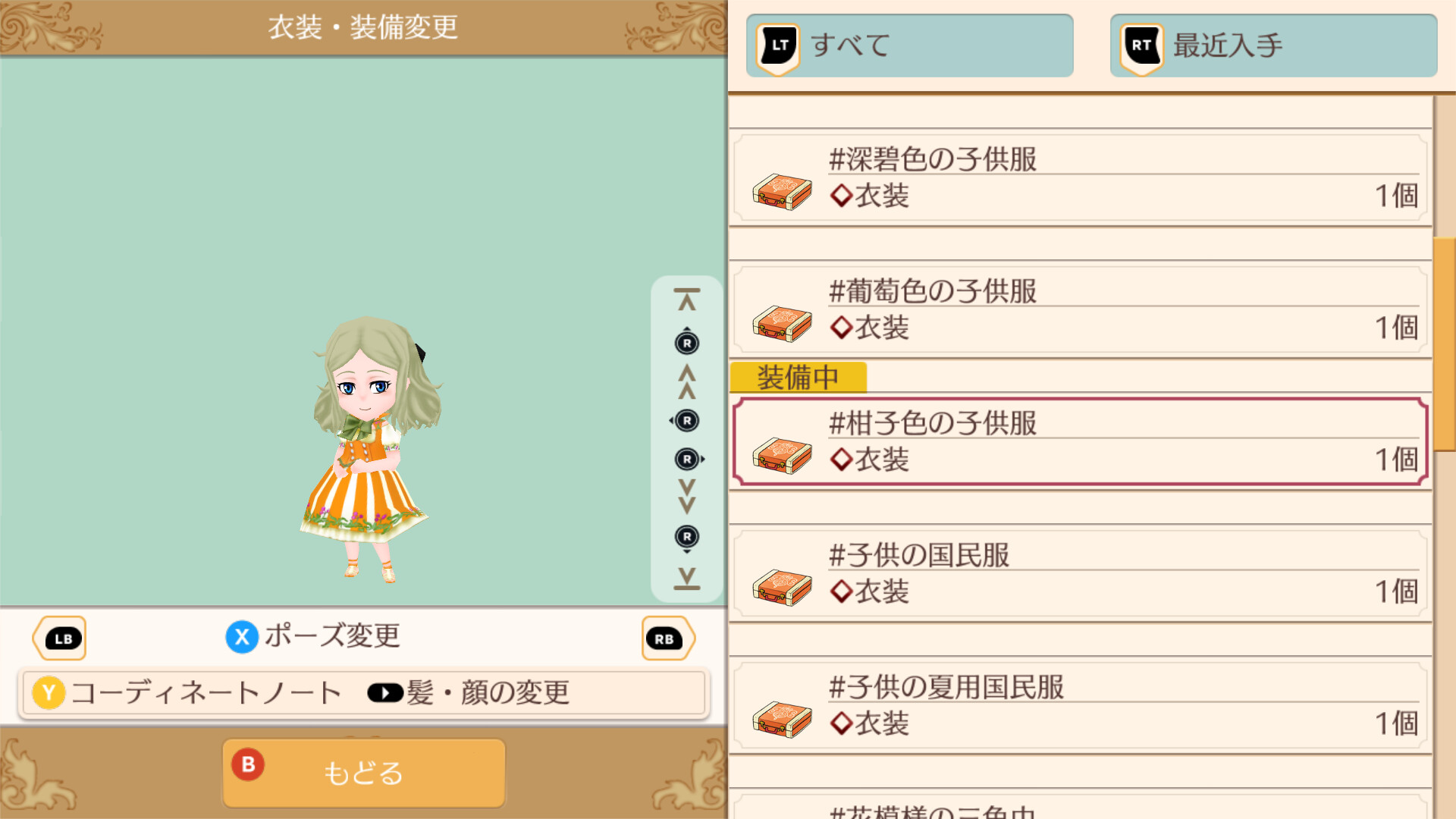Click the jump-to-top arrow icon
Screen dimensions: 1456x819
687,300
